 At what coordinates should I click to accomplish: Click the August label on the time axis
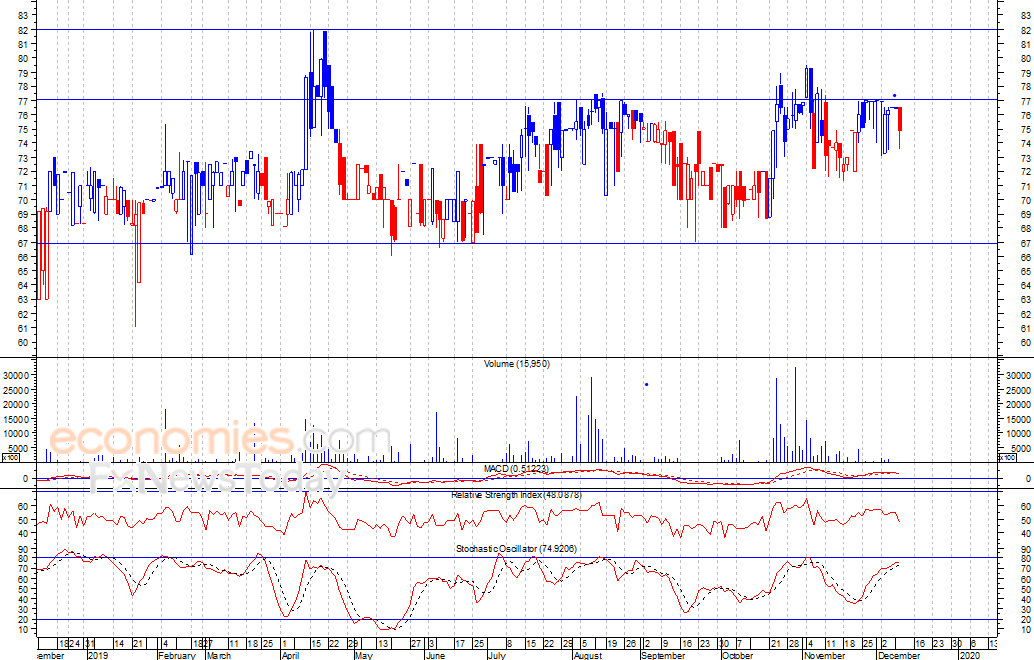tap(589, 656)
